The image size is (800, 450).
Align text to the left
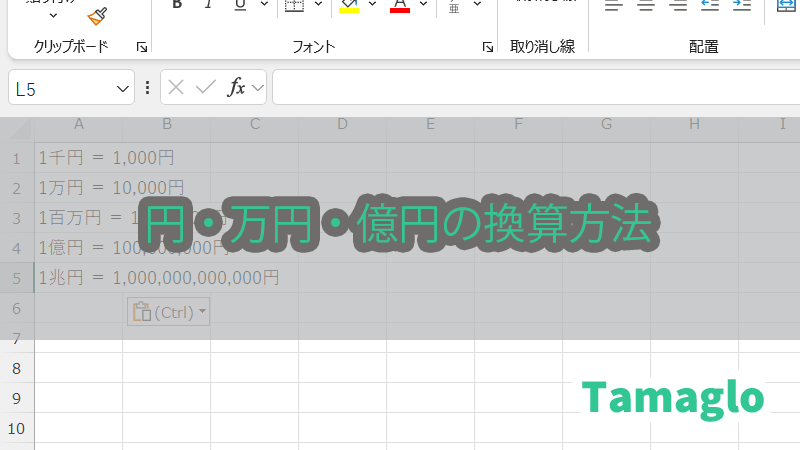coord(614,5)
